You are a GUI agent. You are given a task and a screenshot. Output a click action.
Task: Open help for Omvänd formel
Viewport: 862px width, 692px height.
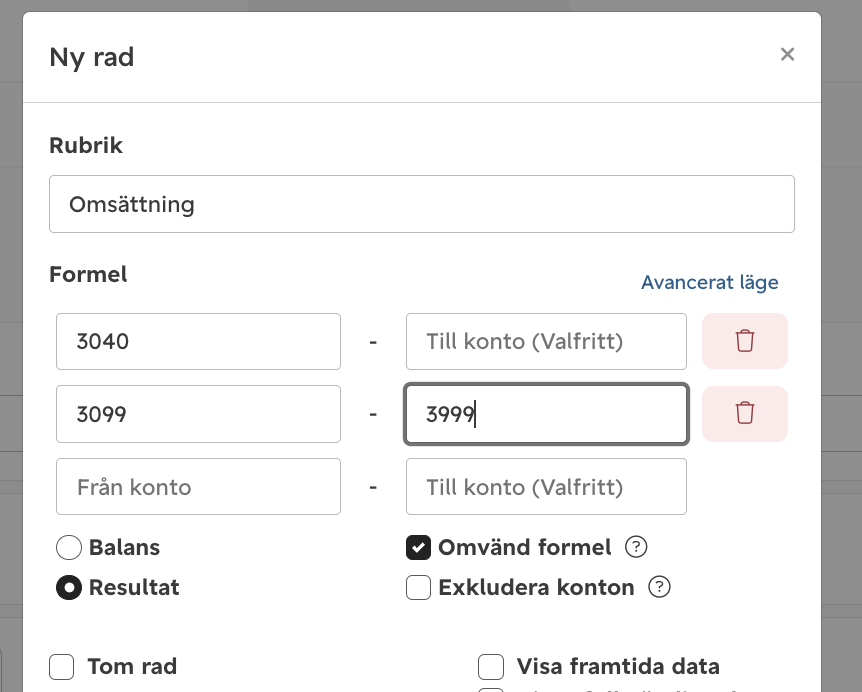coord(636,547)
